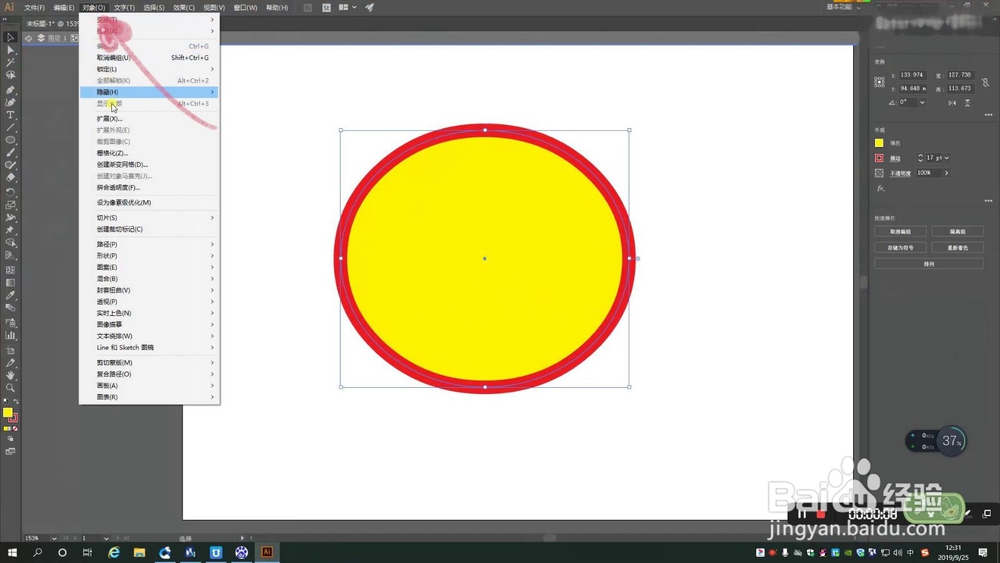Toggle constrain width and height proportions

coord(985,82)
